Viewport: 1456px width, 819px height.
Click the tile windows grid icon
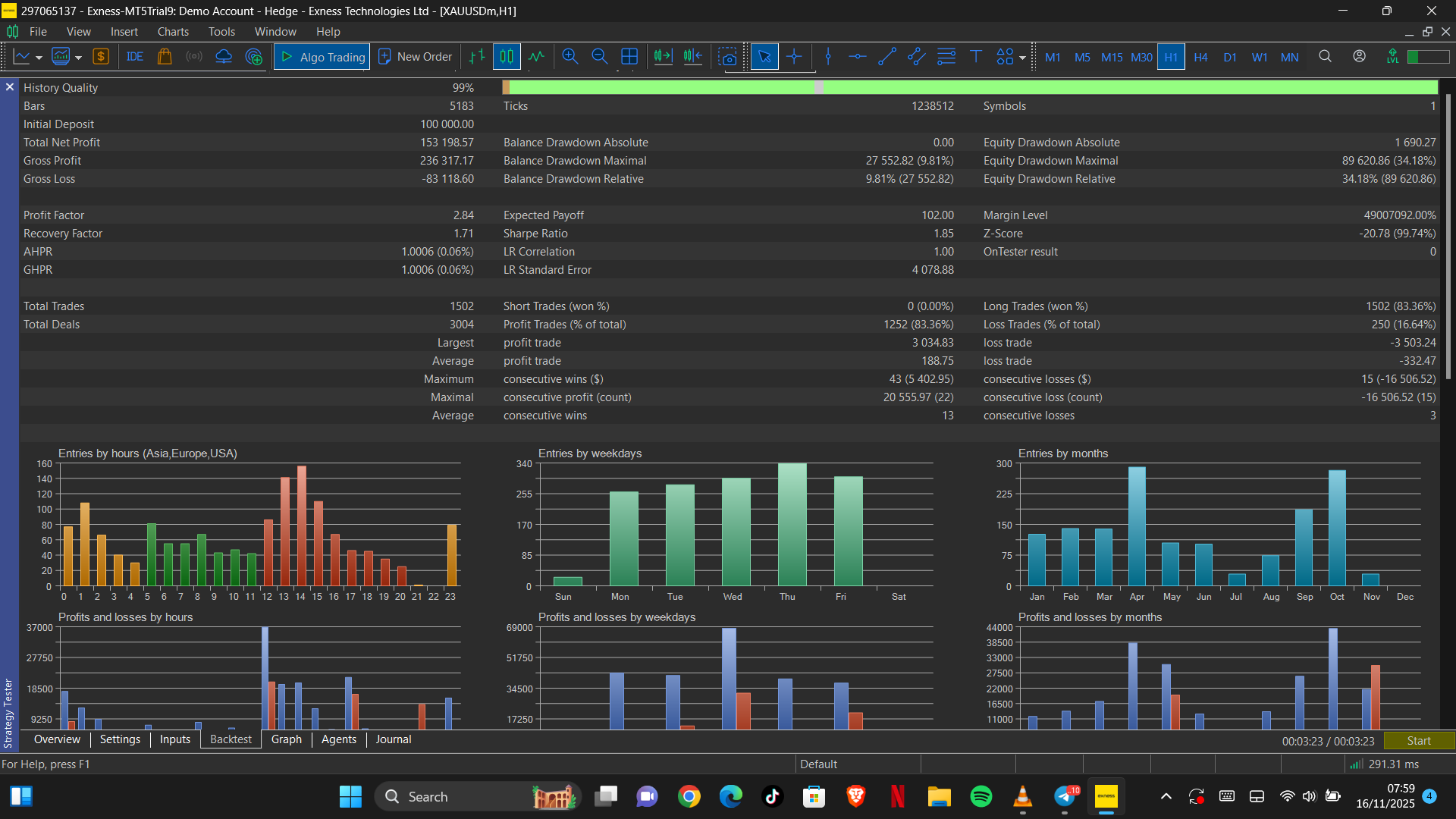(x=629, y=57)
